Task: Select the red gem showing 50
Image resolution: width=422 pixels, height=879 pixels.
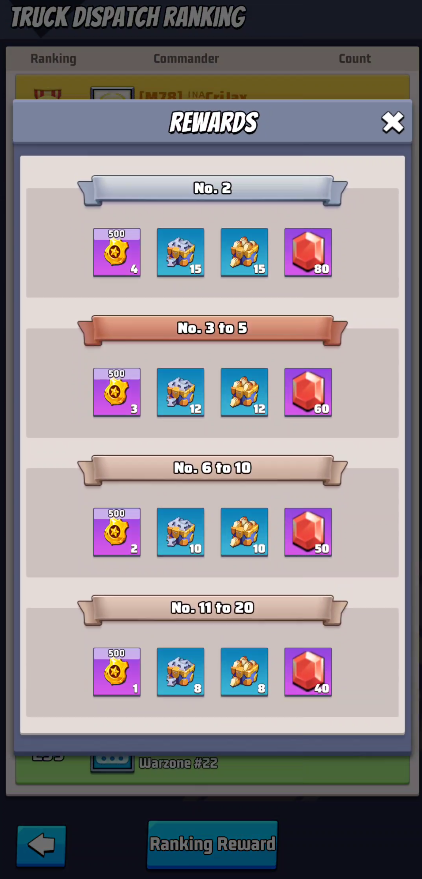Action: 308,532
